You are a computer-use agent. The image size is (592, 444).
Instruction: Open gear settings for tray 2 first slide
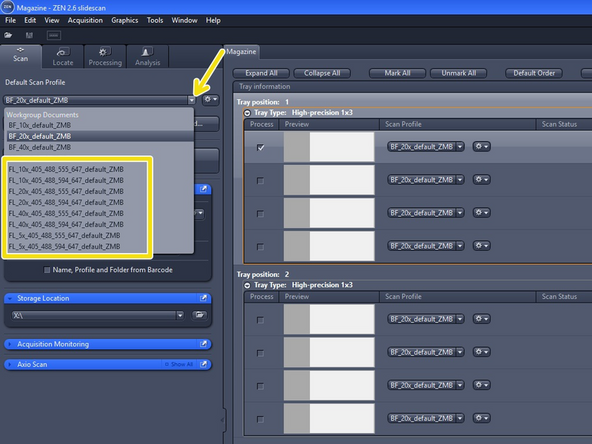pyautogui.click(x=481, y=319)
